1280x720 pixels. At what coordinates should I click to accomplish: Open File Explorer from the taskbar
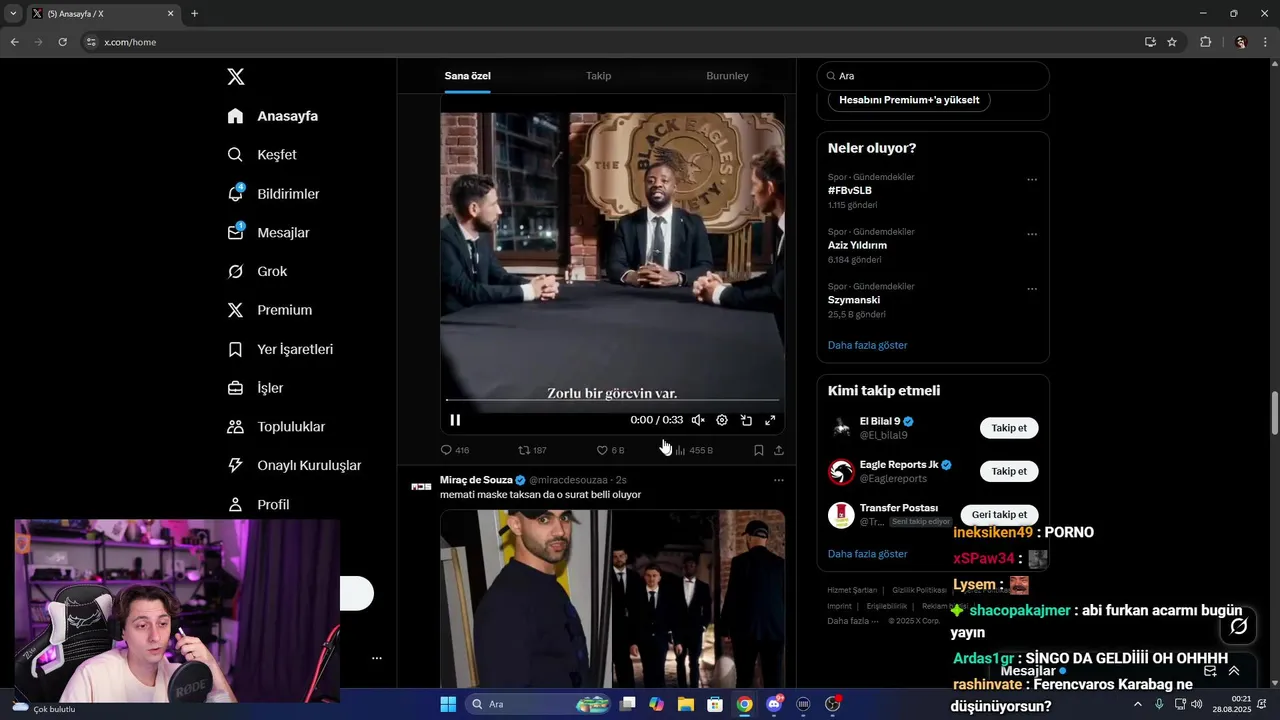[x=686, y=704]
